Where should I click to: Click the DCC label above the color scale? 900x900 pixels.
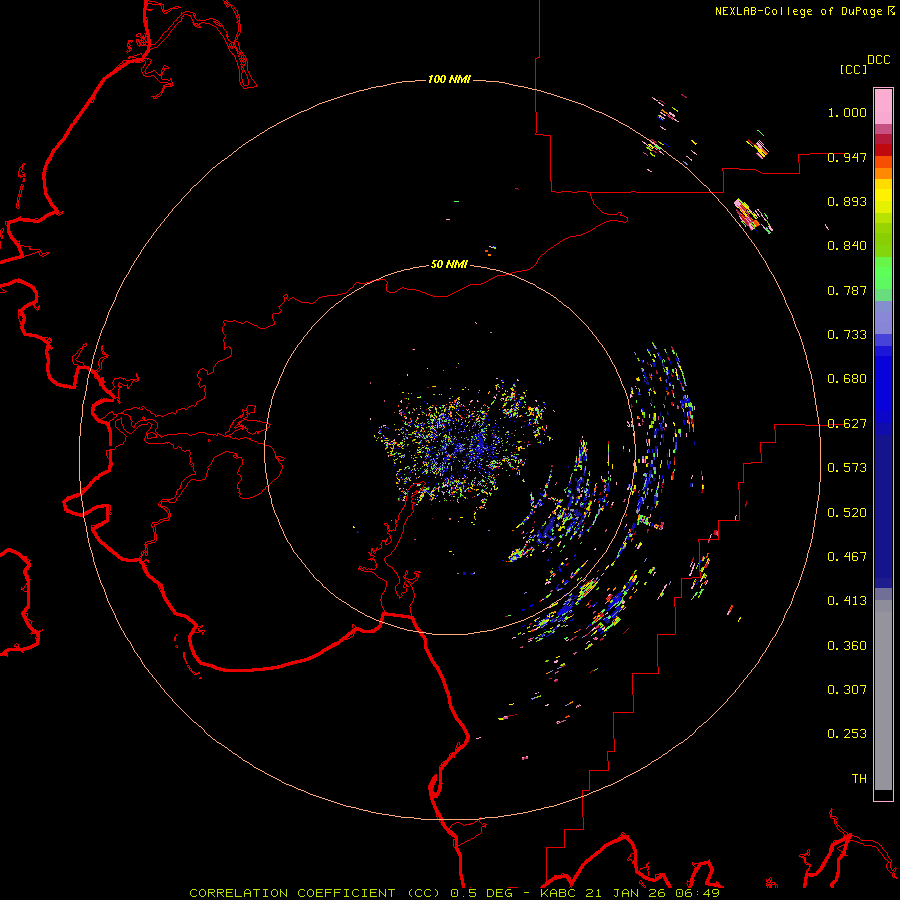pos(878,60)
